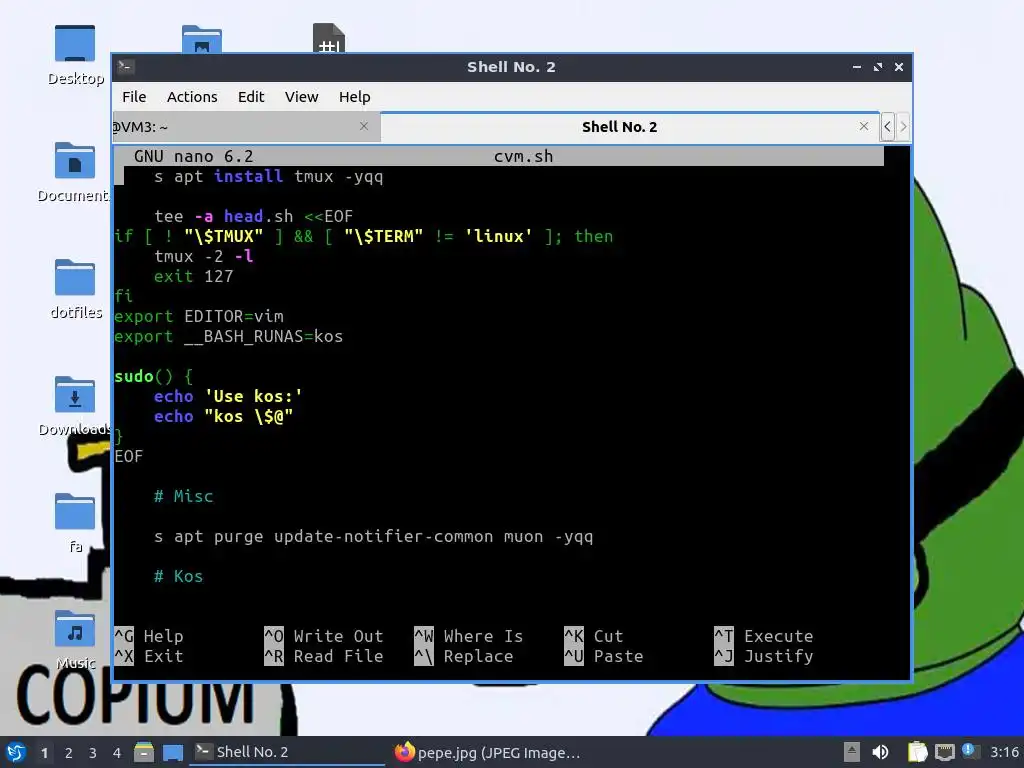
Task: Switch to pepe.jpg Firefox window in taskbar
Action: pos(488,752)
